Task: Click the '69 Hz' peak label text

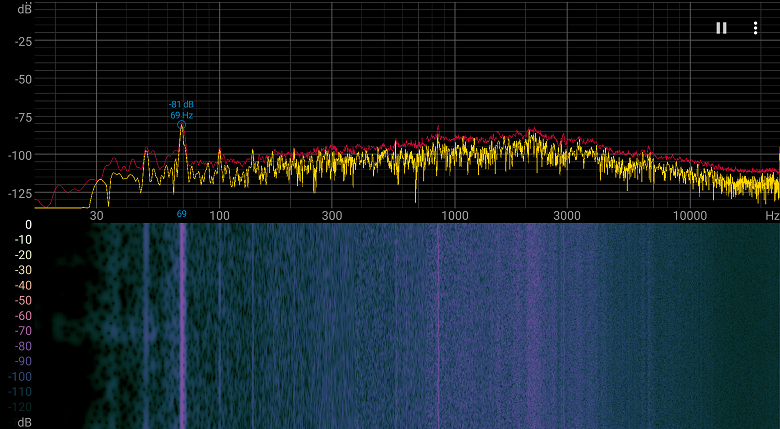Action: [182, 115]
